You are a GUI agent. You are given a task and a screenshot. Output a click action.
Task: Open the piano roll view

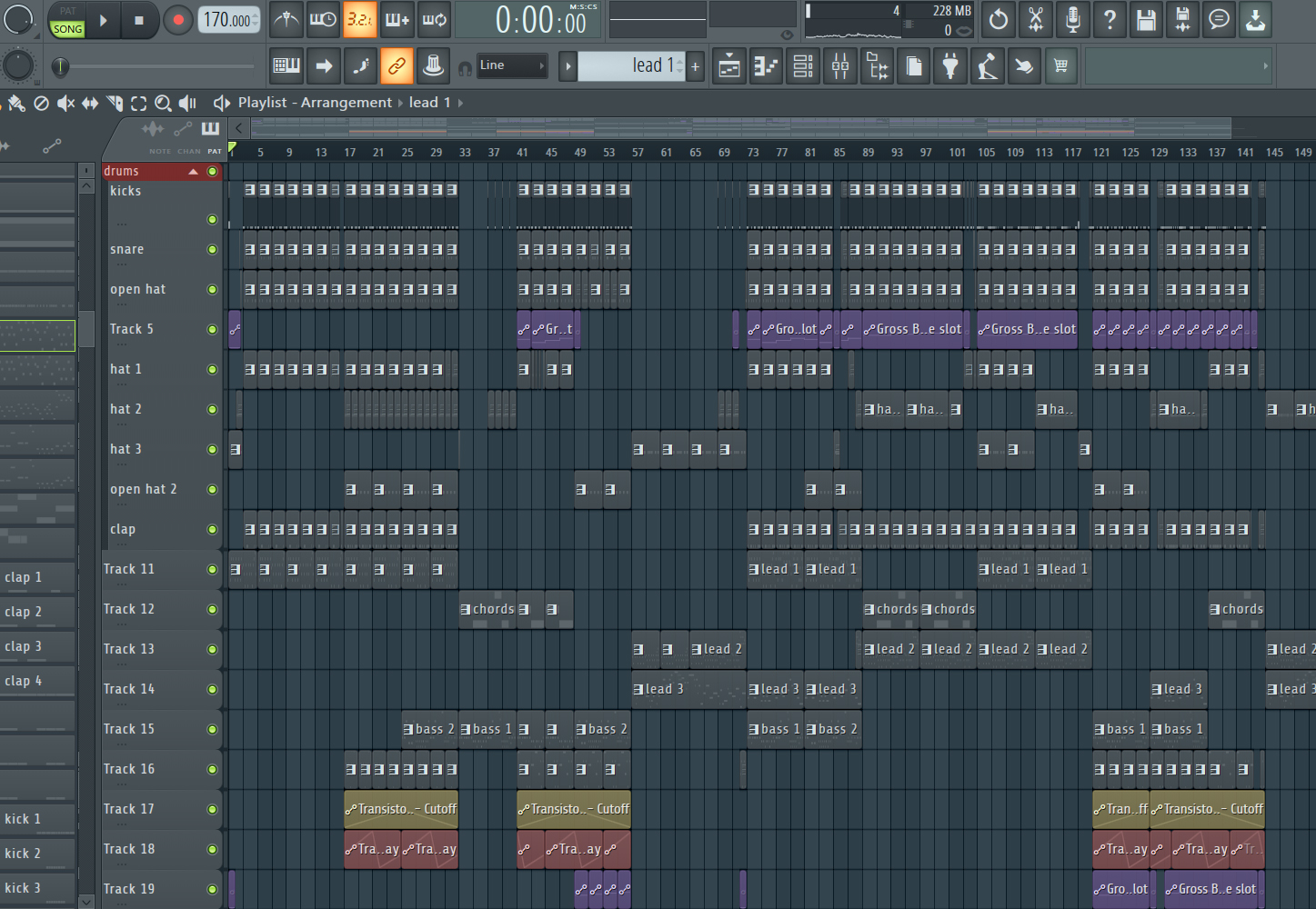click(x=767, y=65)
